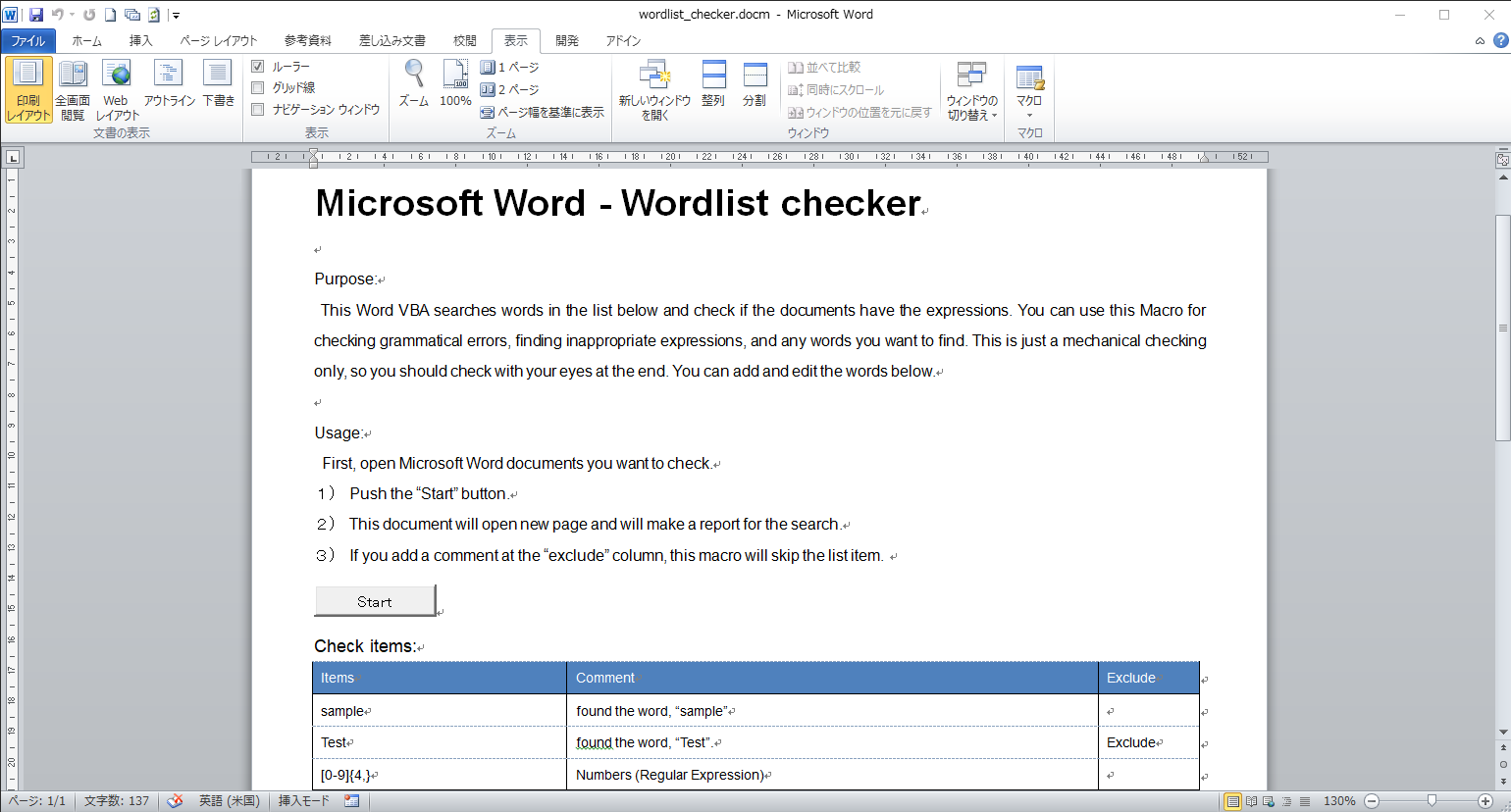Minimize the ribbon with the caret icon

(1480, 41)
